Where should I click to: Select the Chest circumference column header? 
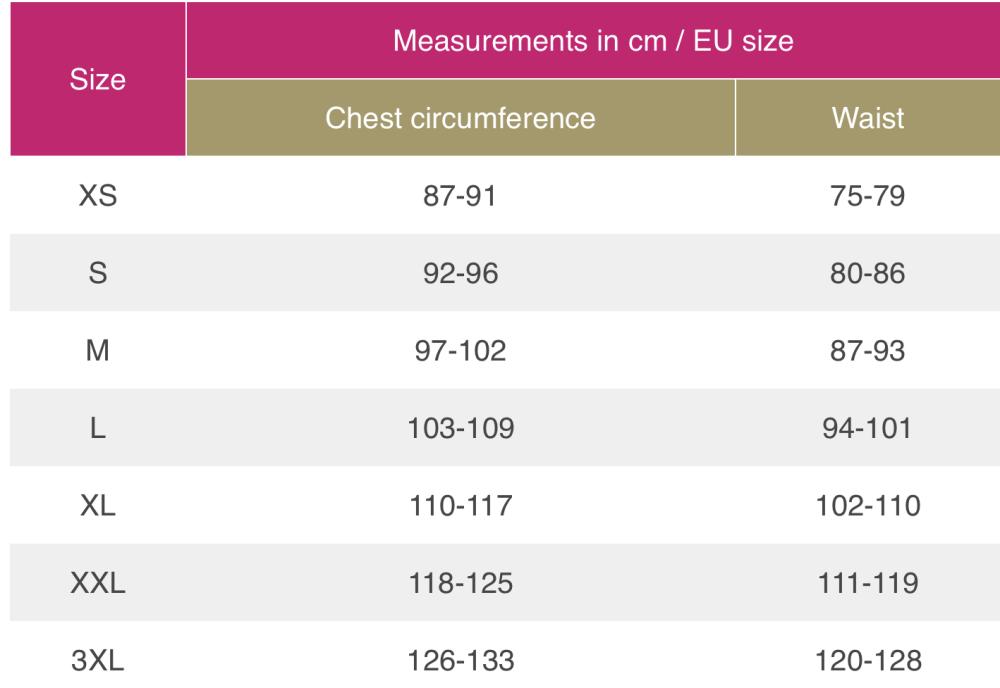click(x=461, y=119)
